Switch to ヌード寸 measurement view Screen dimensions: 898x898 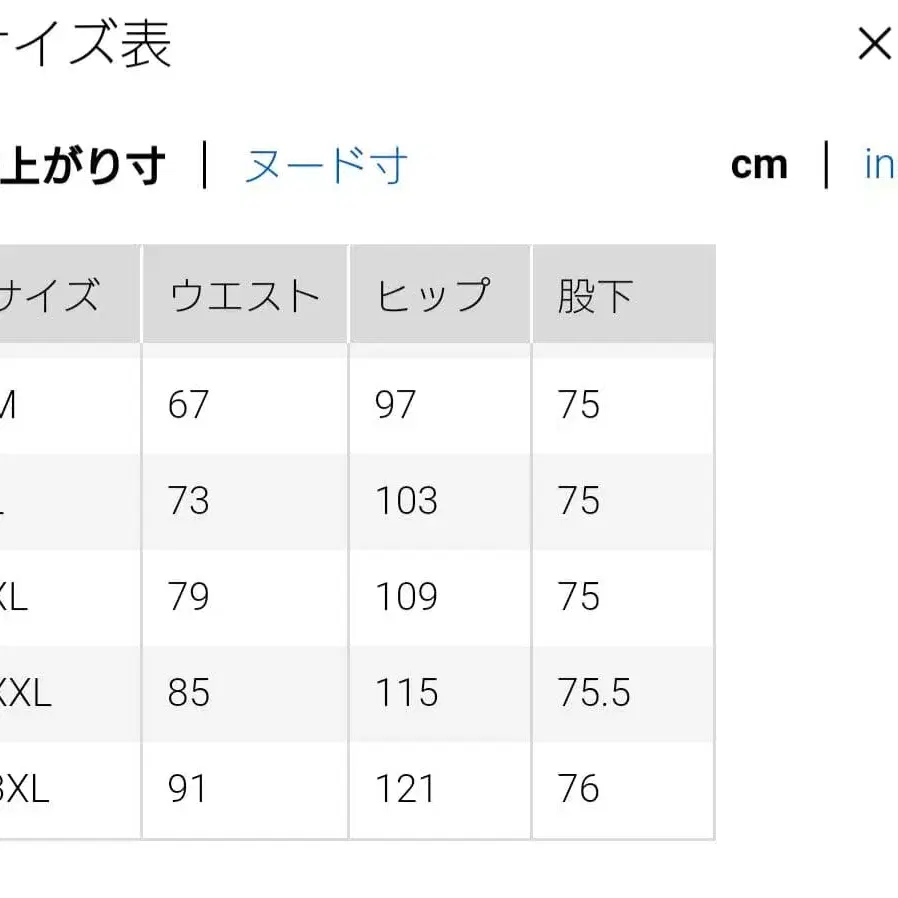tap(323, 166)
